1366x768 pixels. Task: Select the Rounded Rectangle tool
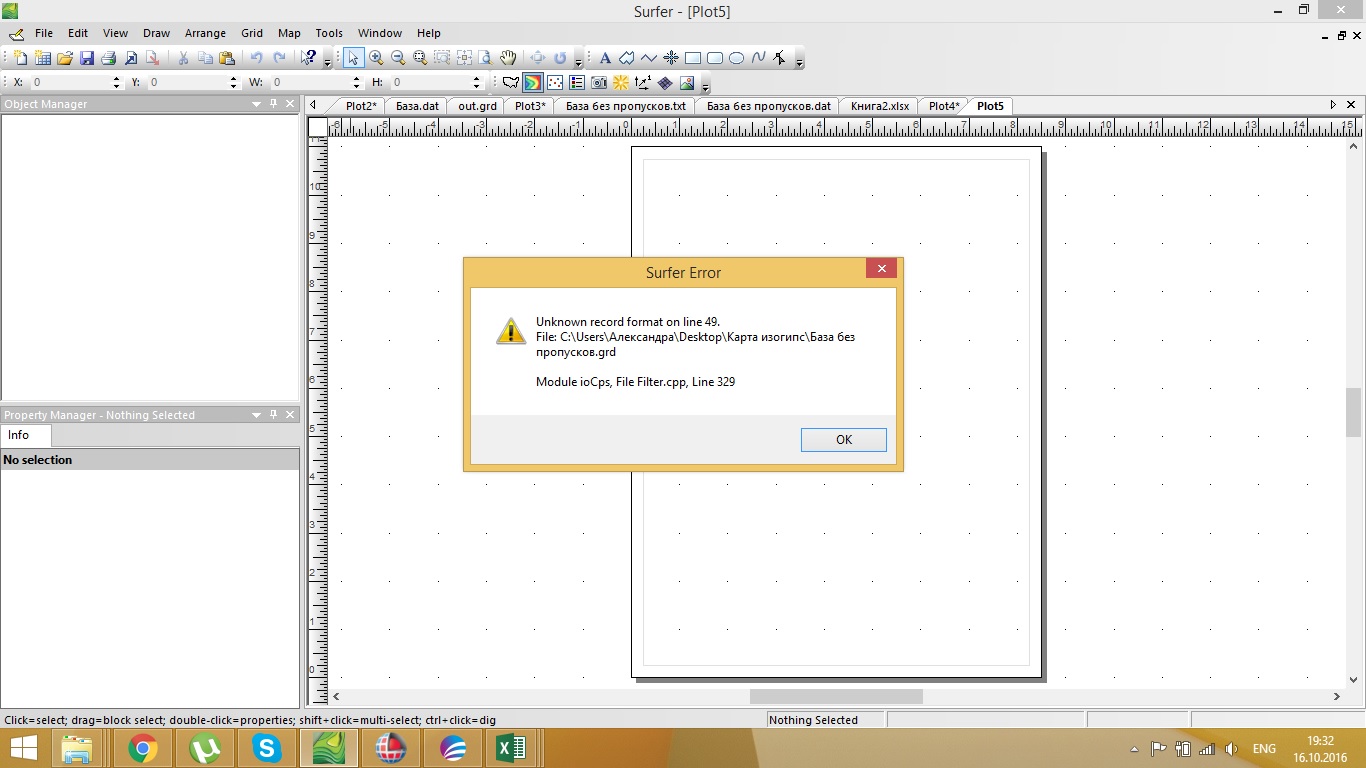pyautogui.click(x=715, y=58)
